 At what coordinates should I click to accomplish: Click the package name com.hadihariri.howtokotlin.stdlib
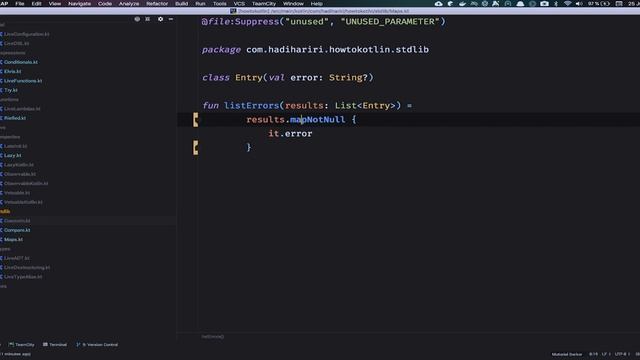coord(338,50)
